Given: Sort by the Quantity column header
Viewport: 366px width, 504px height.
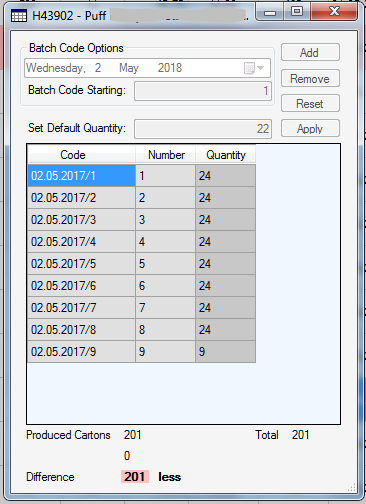Looking at the screenshot, I should [x=226, y=155].
